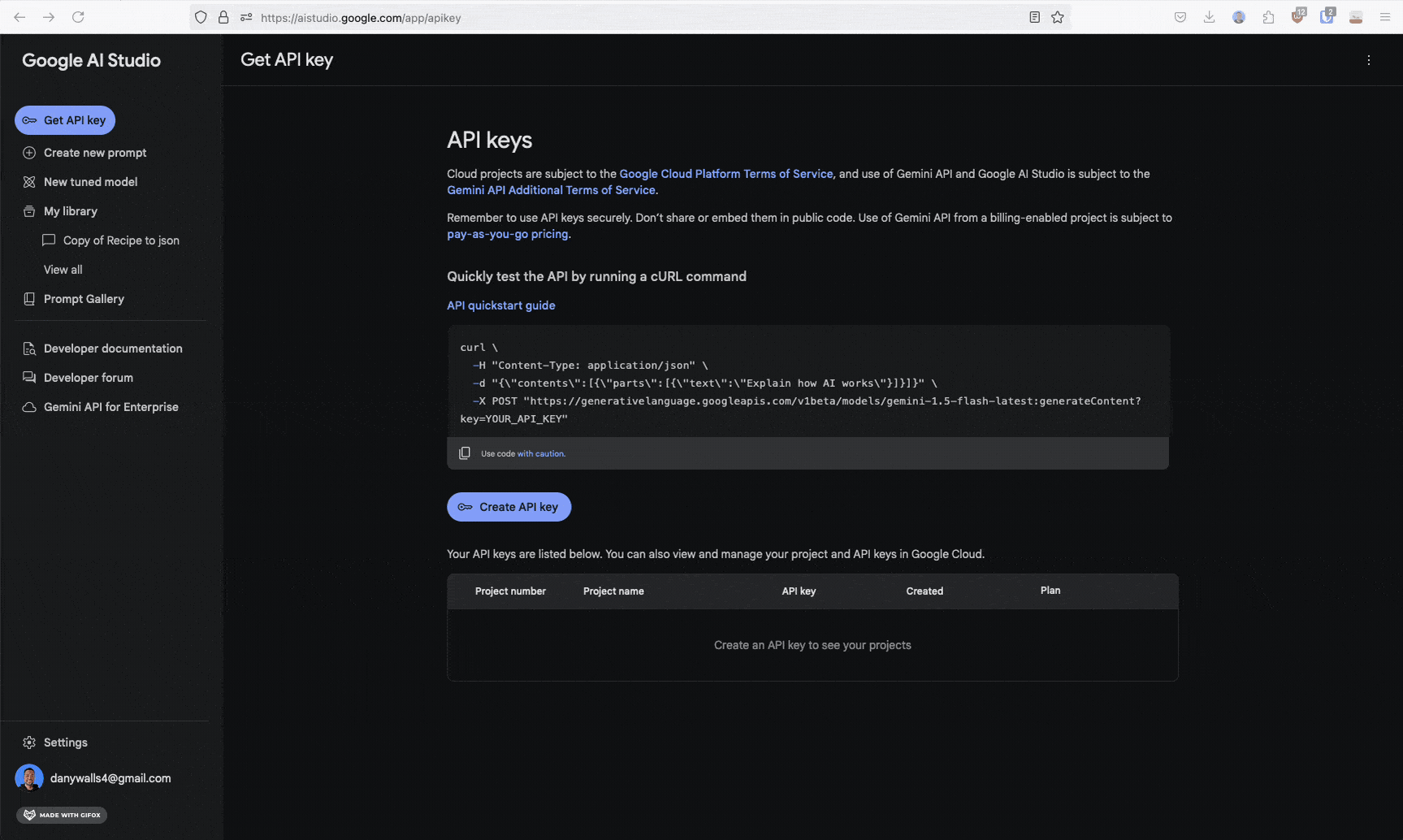
Task: Open site permissions icon in address bar
Action: pyautogui.click(x=246, y=17)
